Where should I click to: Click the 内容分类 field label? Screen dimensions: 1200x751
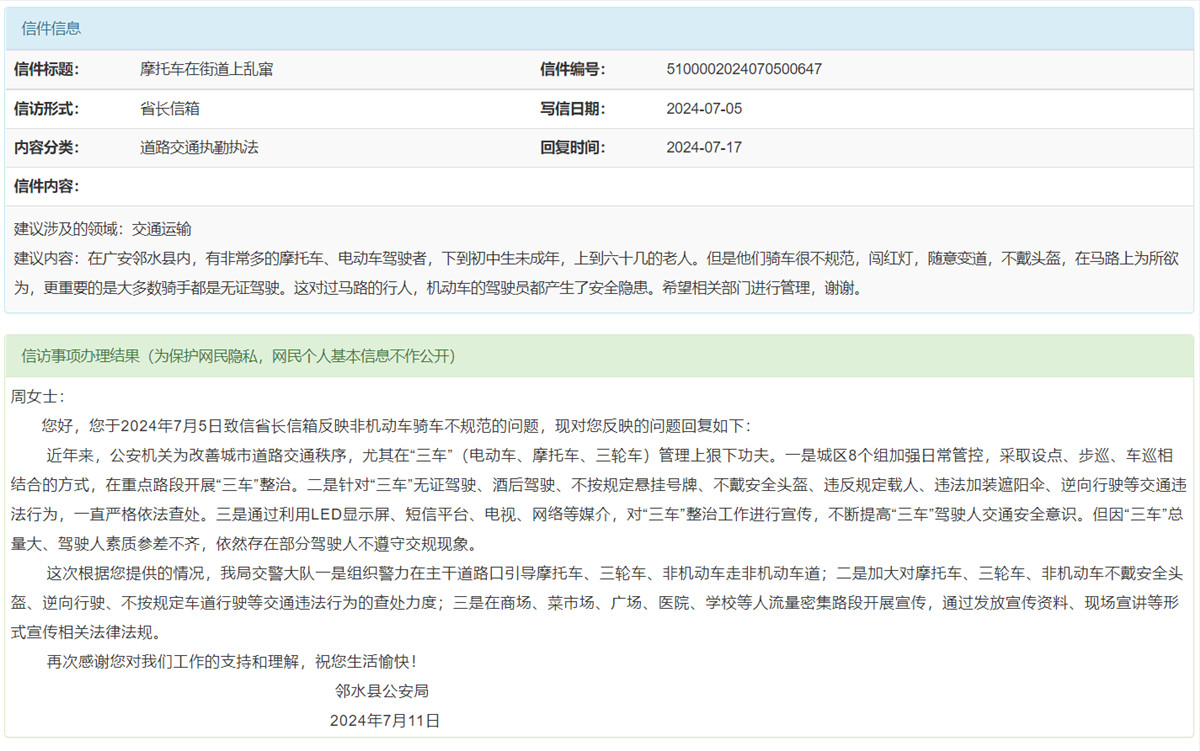[46, 148]
